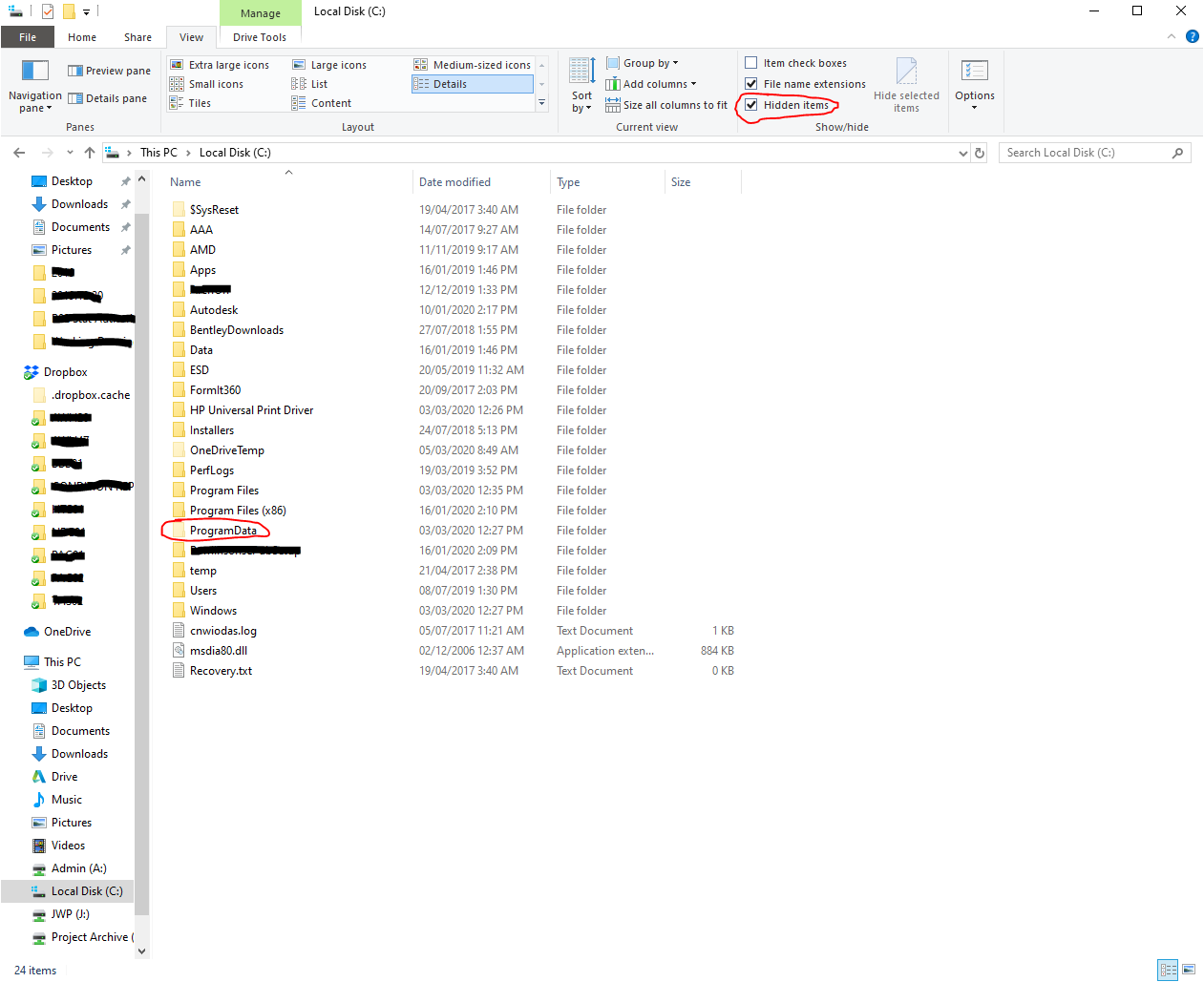Open recent locations dropdown arrow
Image resolution: width=1204 pixels, height=982 pixels.
pyautogui.click(x=70, y=153)
